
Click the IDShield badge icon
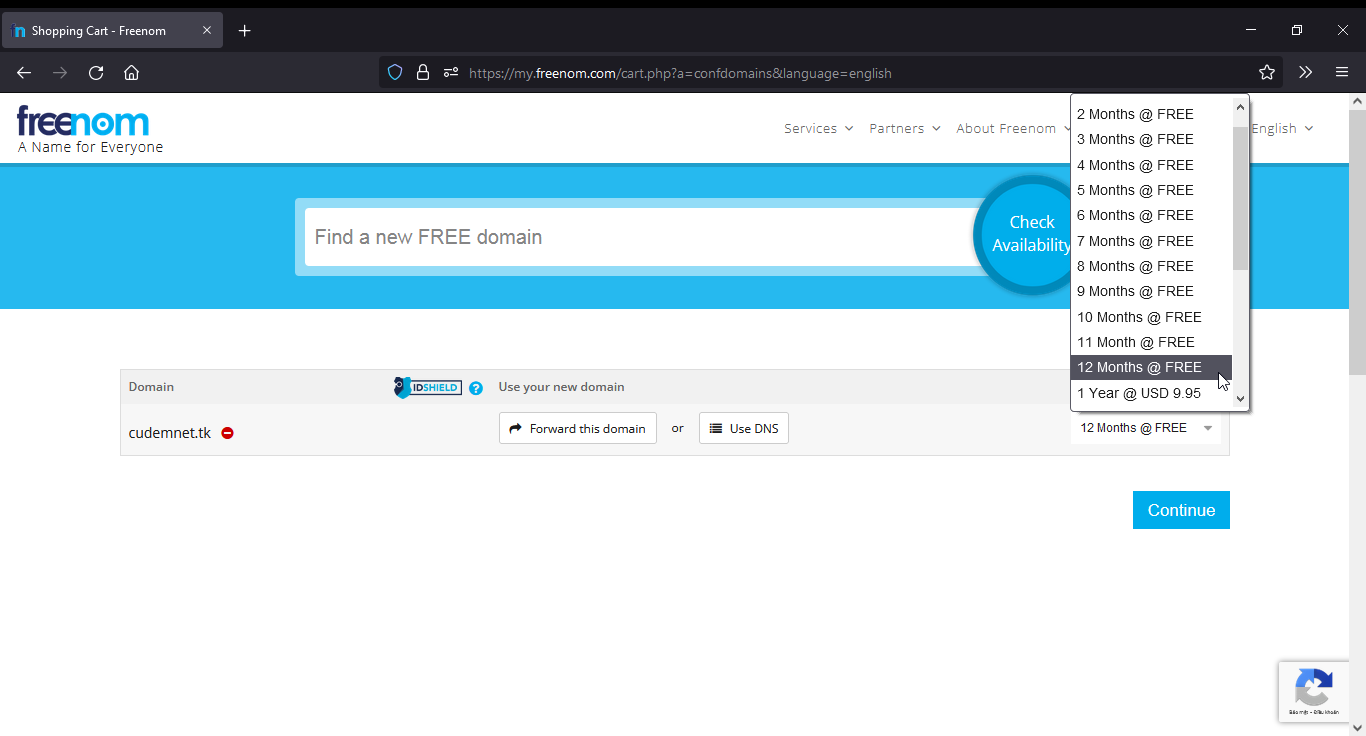(428, 387)
